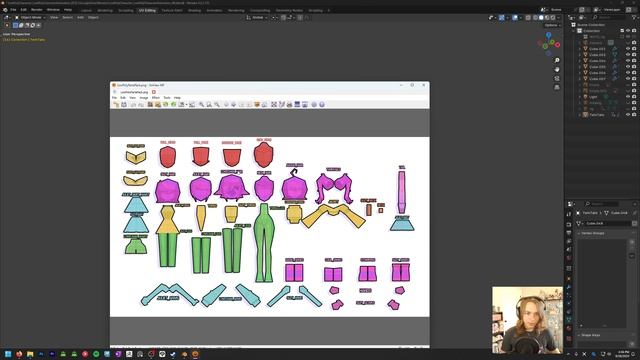Switch perspective/orthographic view gizmo

(557, 87)
